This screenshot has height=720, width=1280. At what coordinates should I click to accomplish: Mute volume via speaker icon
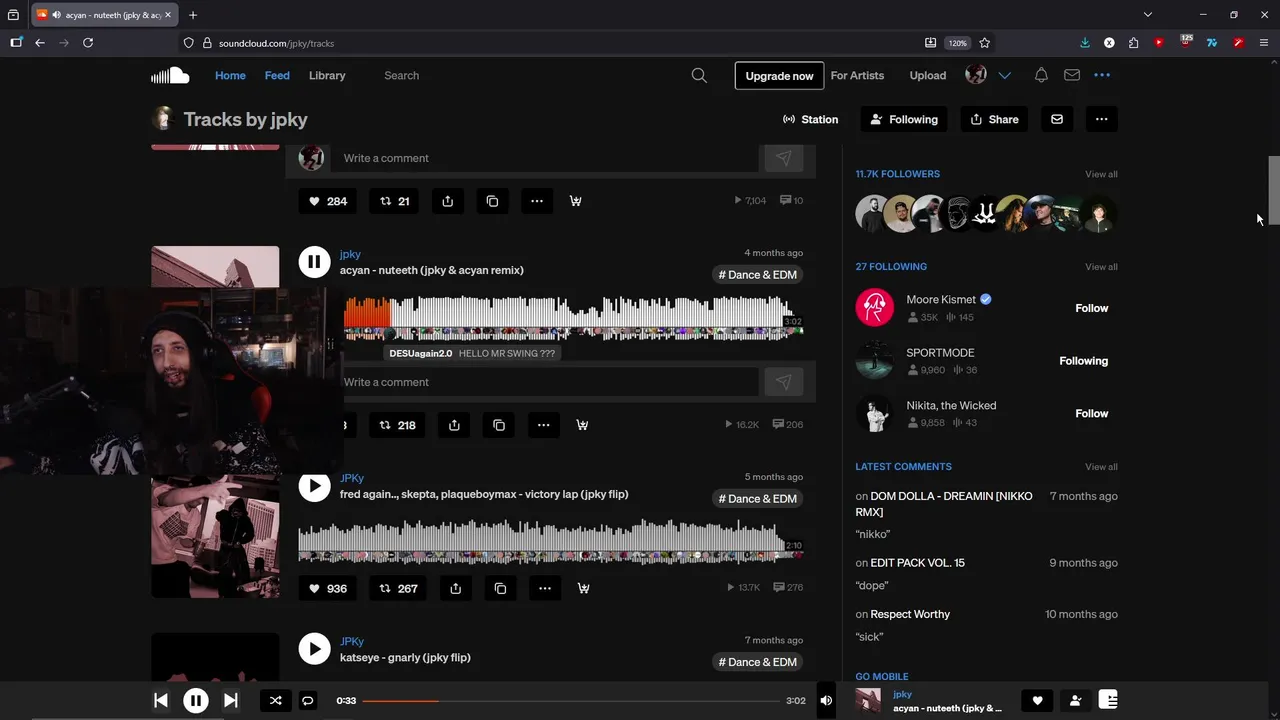826,700
